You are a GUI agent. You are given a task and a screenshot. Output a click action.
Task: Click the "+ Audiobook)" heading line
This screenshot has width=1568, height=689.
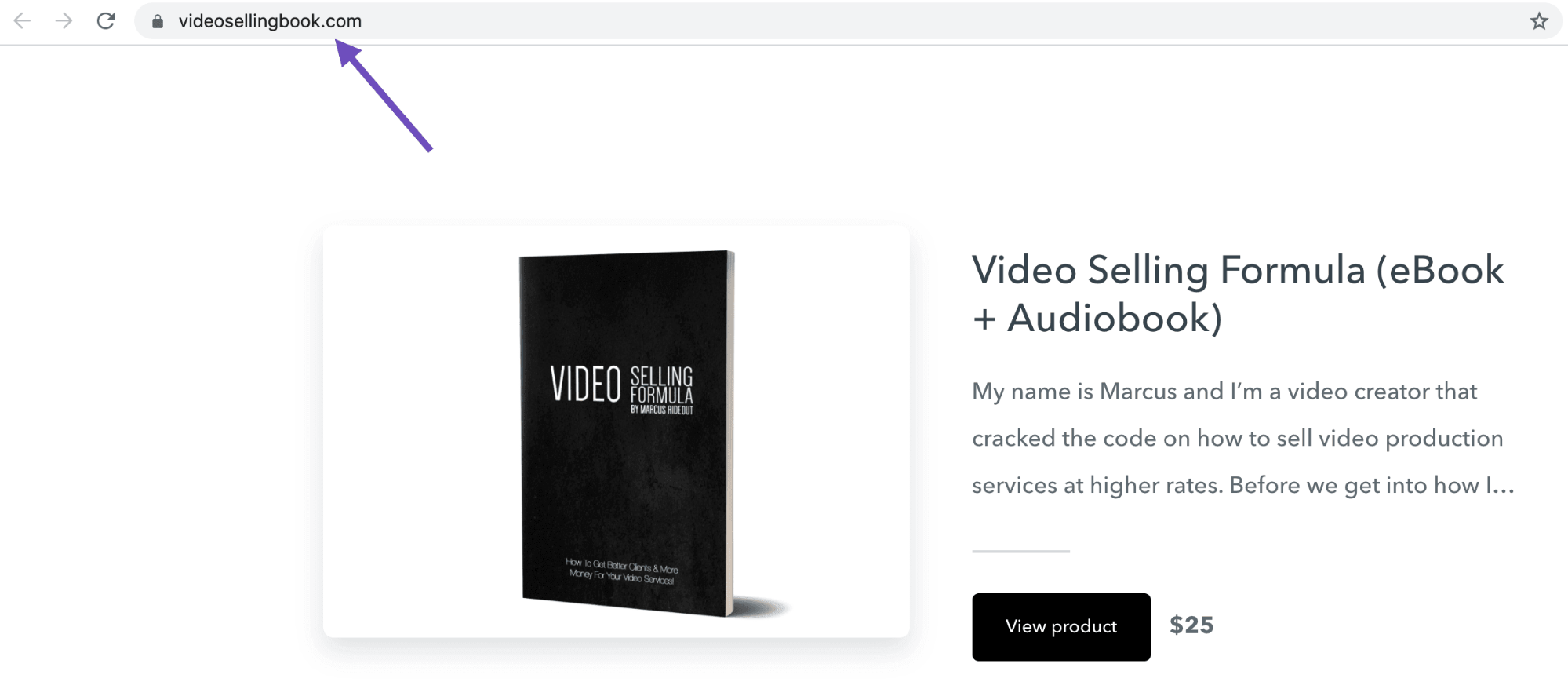tap(1097, 319)
